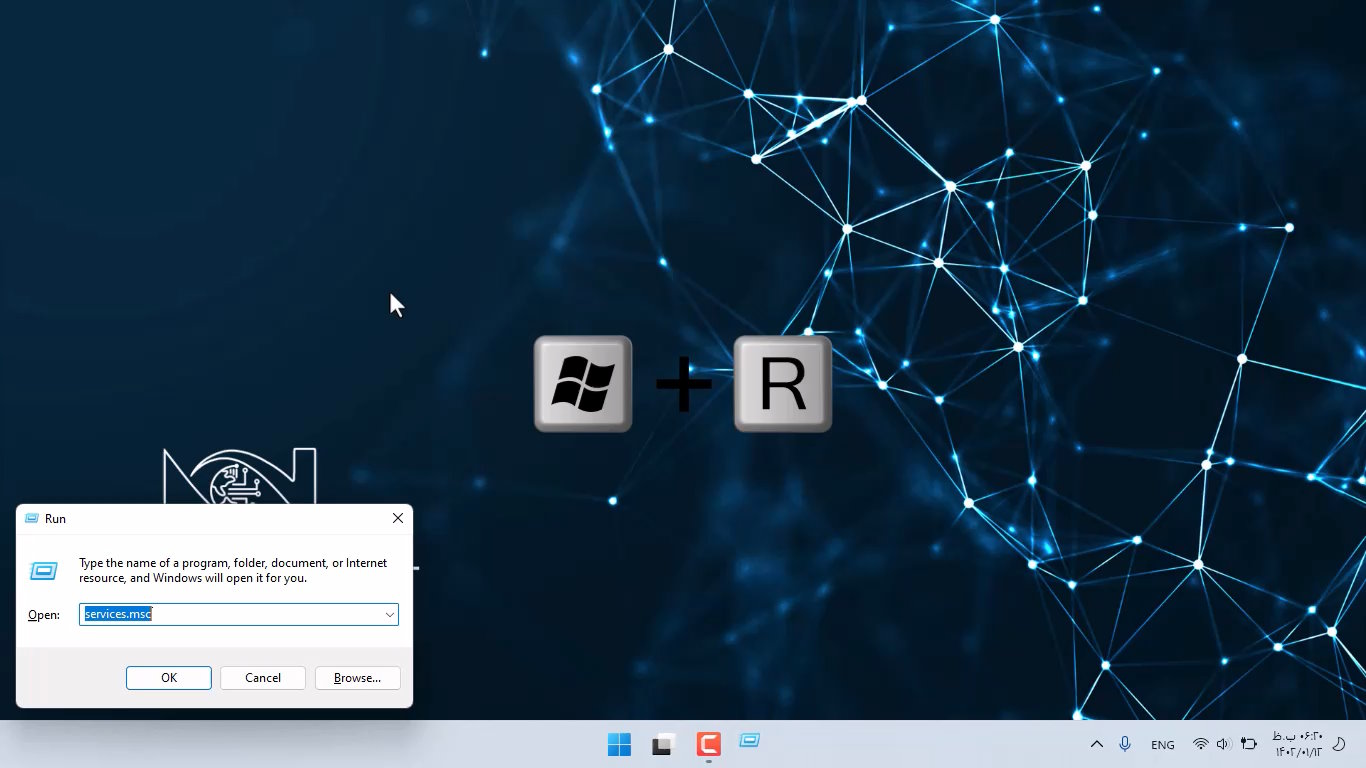Open the Windows Start menu
Image resolution: width=1366 pixels, height=768 pixels.
[x=619, y=744]
